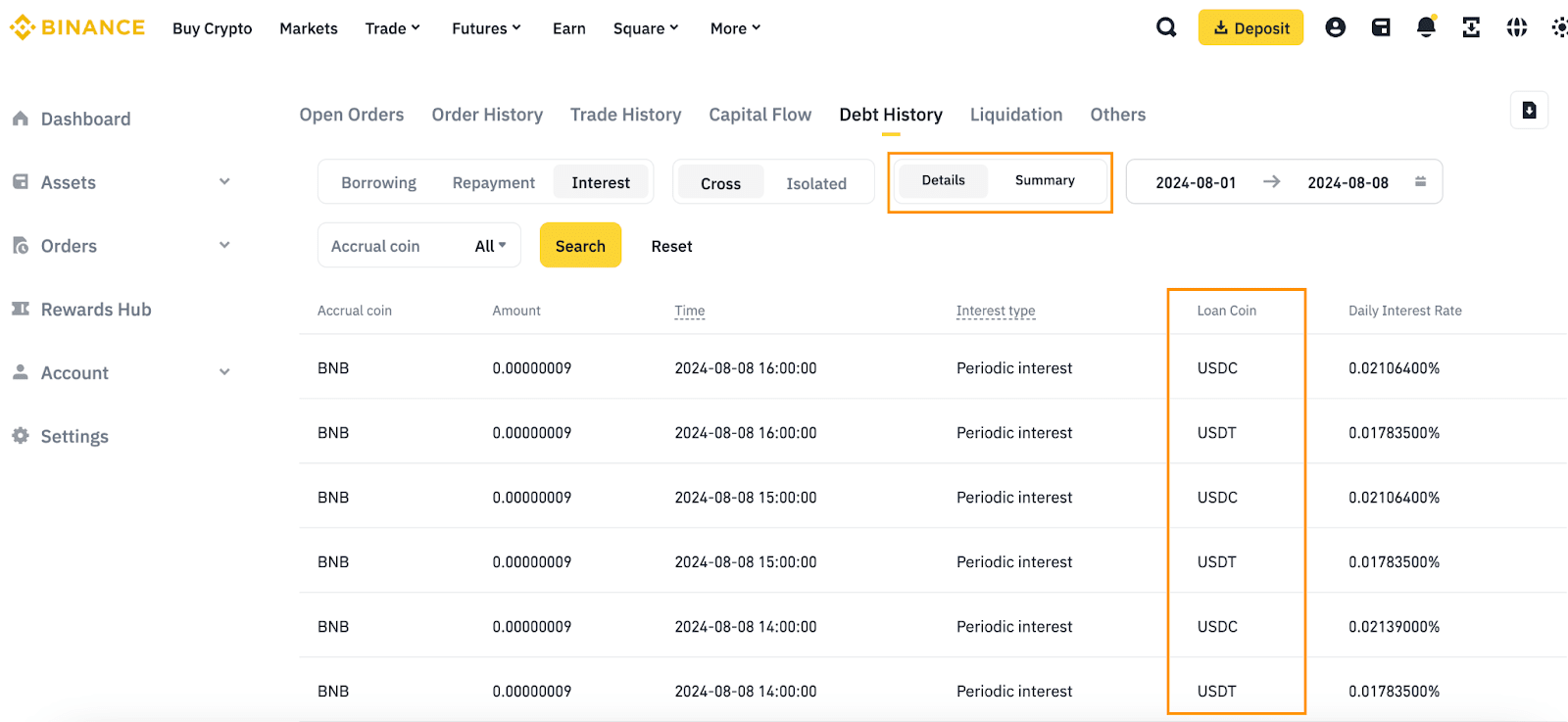Viewport: 1568px width, 722px height.
Task: Open the Trade History tab
Action: coord(625,115)
